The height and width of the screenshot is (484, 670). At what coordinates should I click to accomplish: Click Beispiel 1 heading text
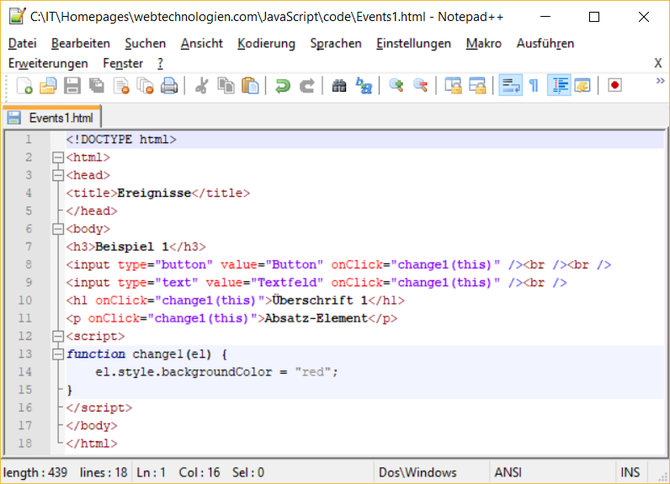click(x=132, y=247)
